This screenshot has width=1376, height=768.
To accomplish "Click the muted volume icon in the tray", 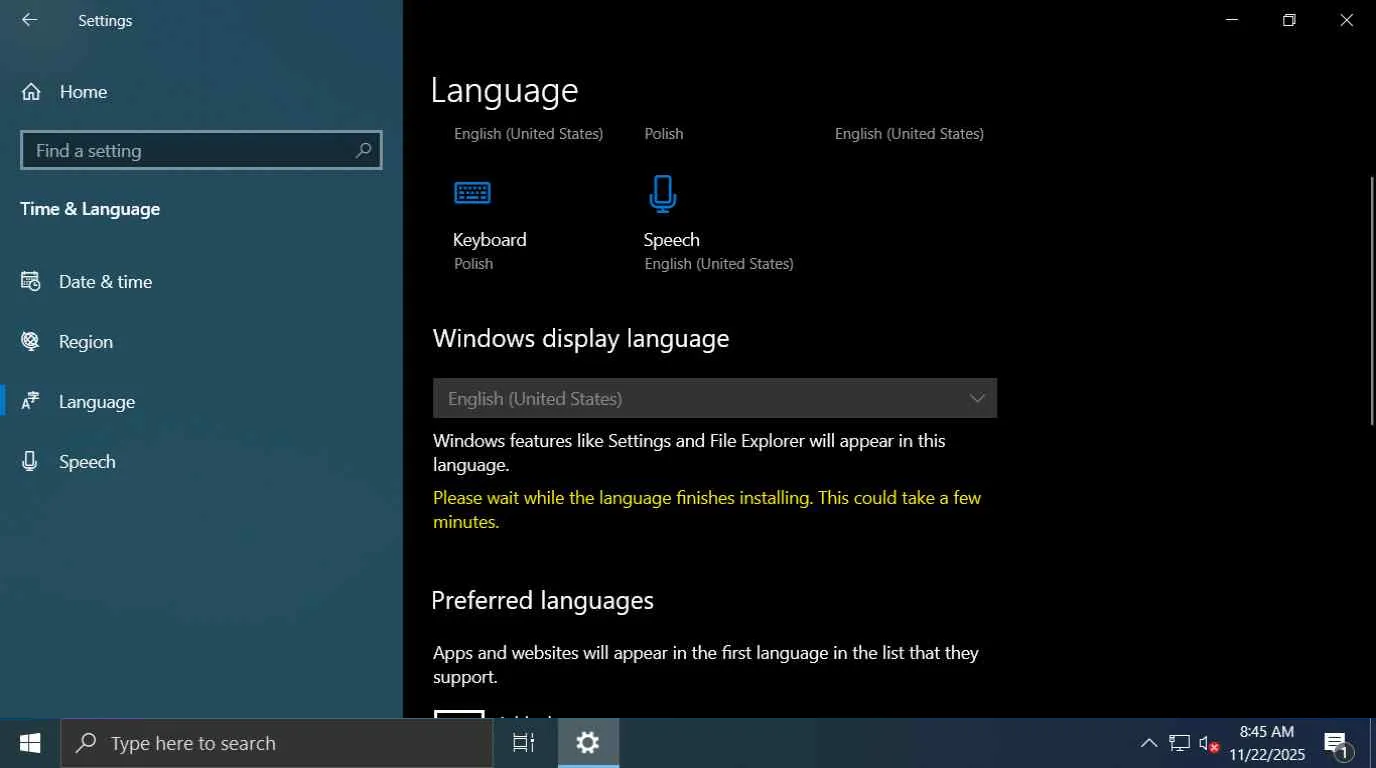I will tap(1209, 743).
